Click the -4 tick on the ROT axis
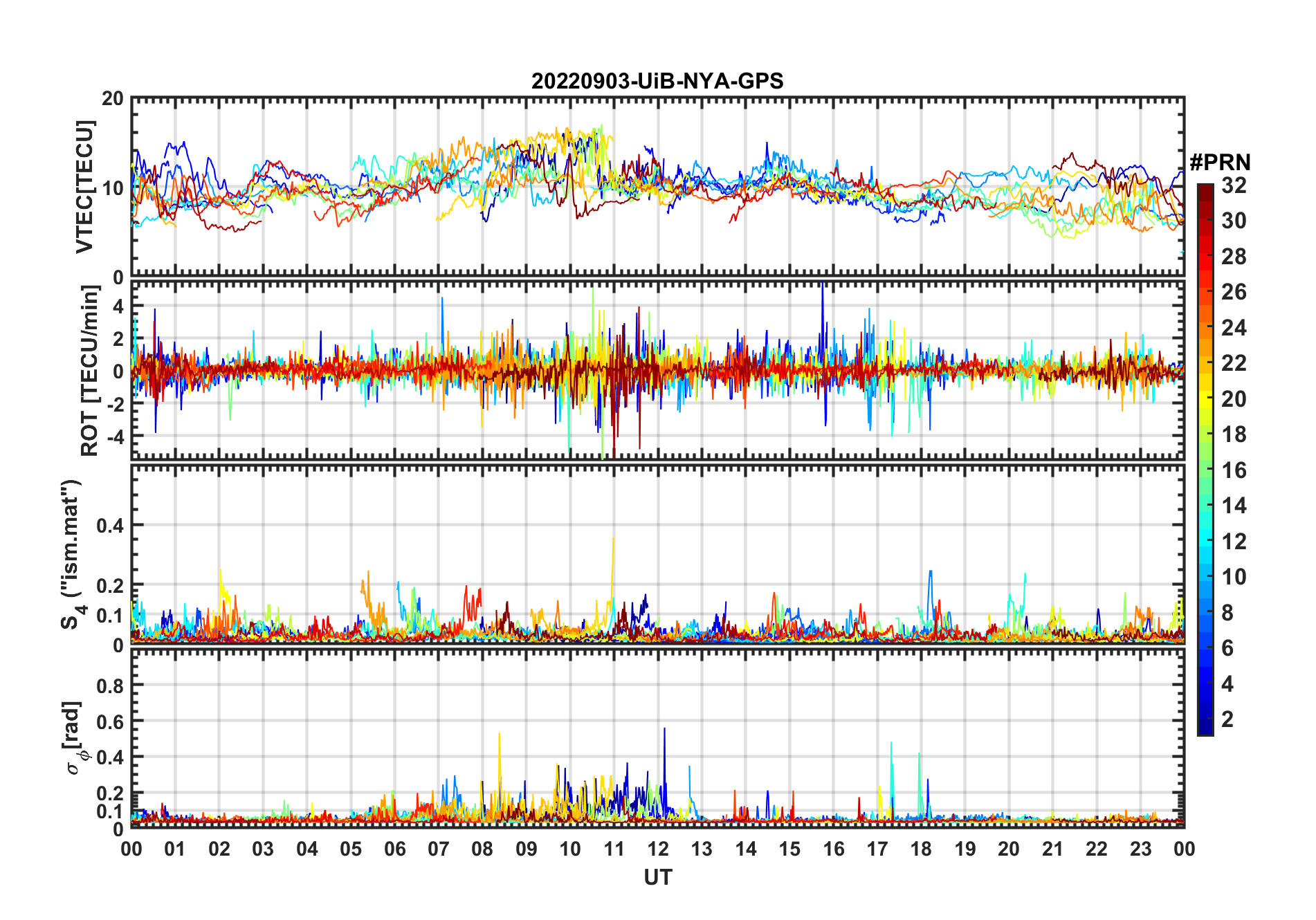 tap(114, 436)
